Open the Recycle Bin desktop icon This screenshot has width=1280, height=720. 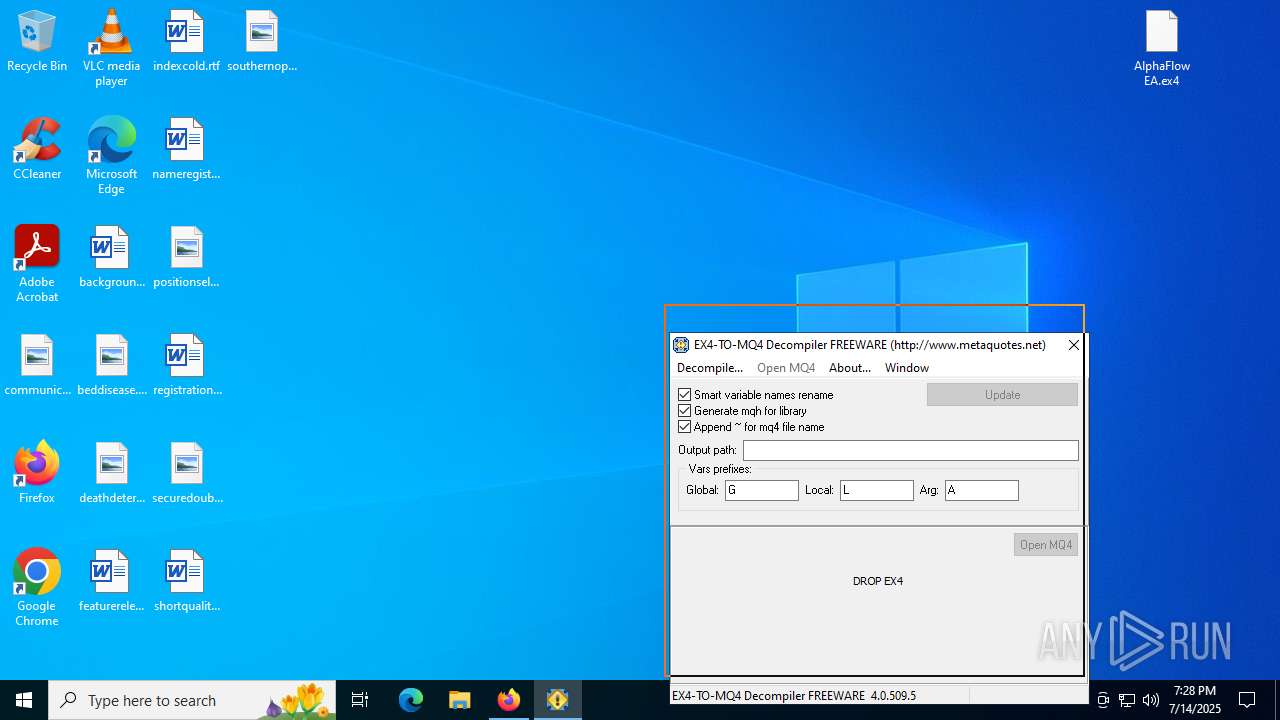click(37, 43)
